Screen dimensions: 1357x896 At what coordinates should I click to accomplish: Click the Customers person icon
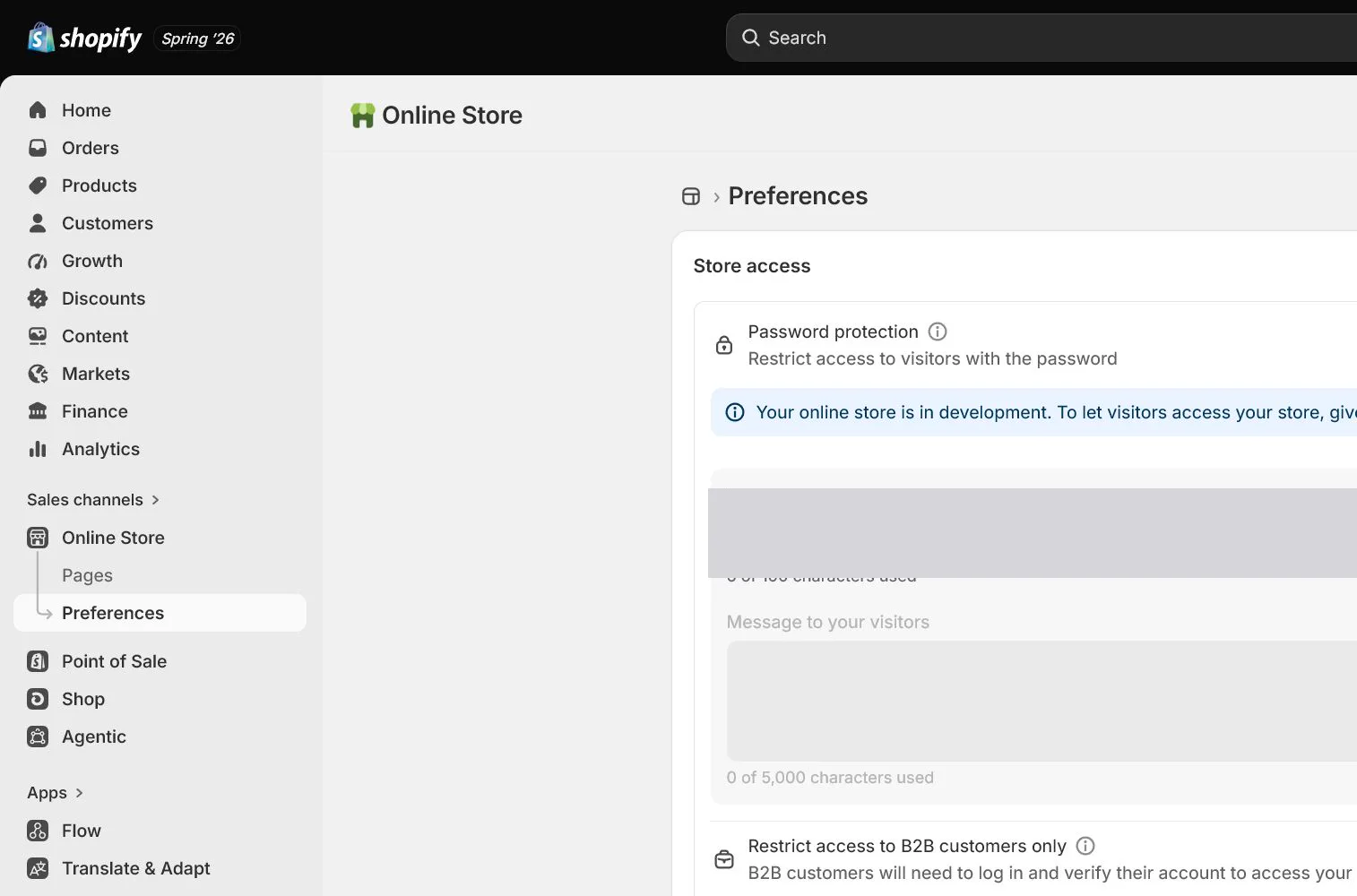[x=38, y=223]
